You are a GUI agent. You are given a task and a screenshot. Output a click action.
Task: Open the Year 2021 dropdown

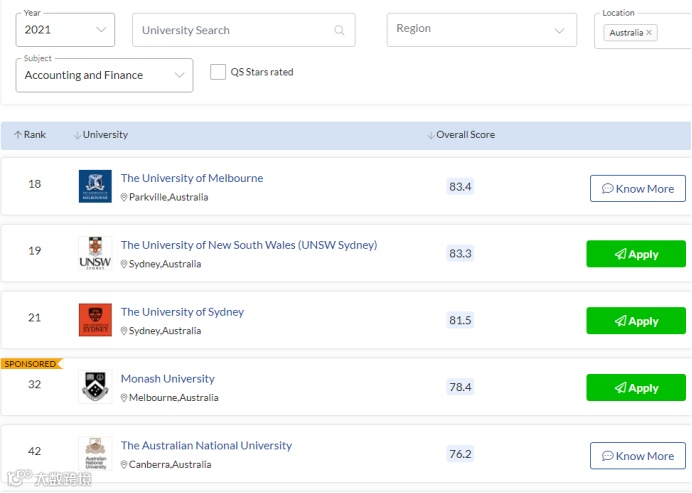[65, 30]
